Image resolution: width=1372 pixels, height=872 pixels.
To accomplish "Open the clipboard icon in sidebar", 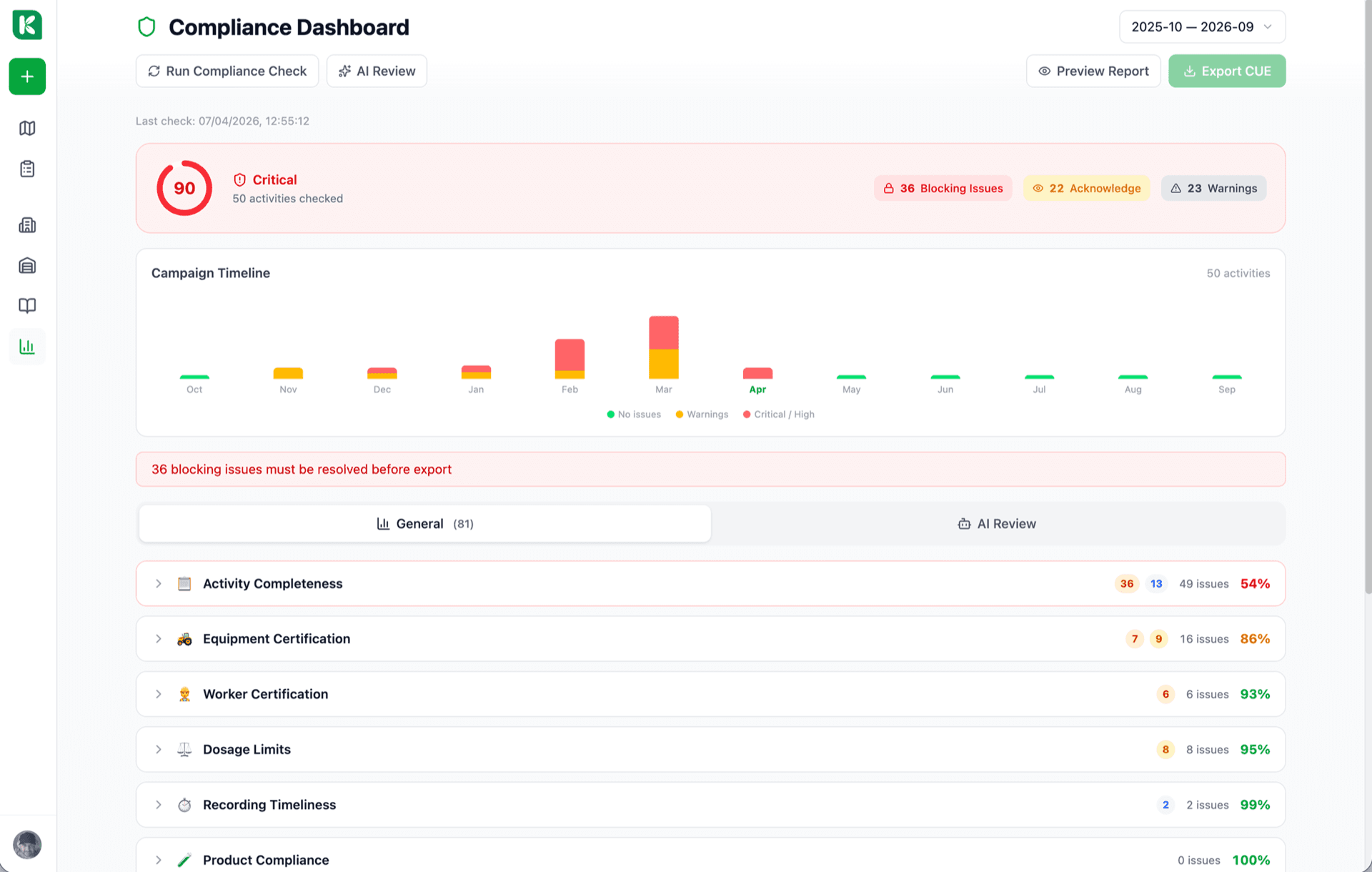I will [27, 169].
